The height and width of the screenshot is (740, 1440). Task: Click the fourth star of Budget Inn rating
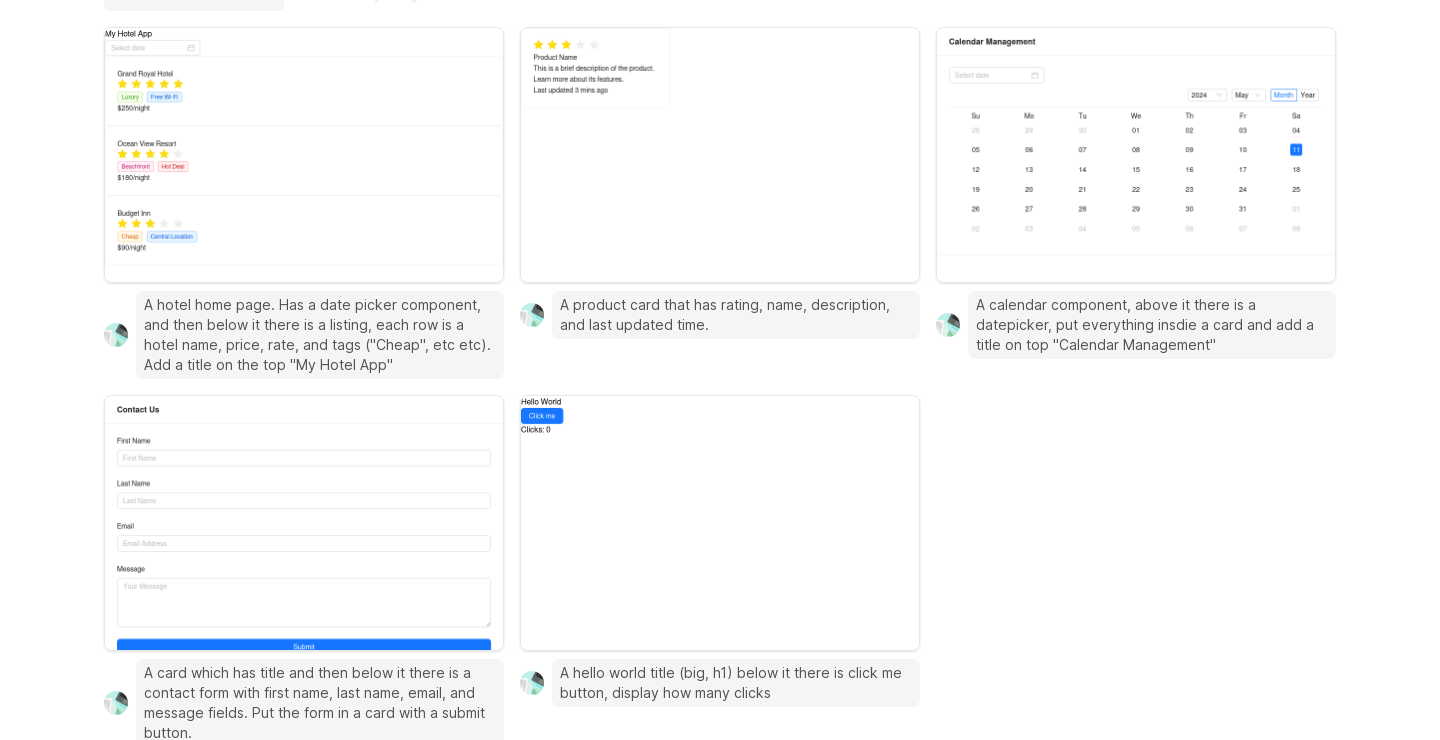(165, 224)
